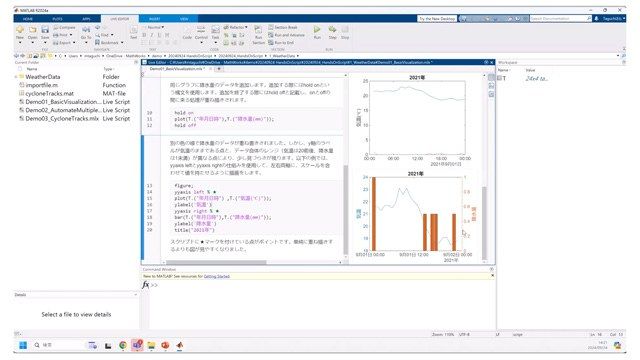Run the live script with the green Run icon
640x360 pixels.
pos(317,29)
